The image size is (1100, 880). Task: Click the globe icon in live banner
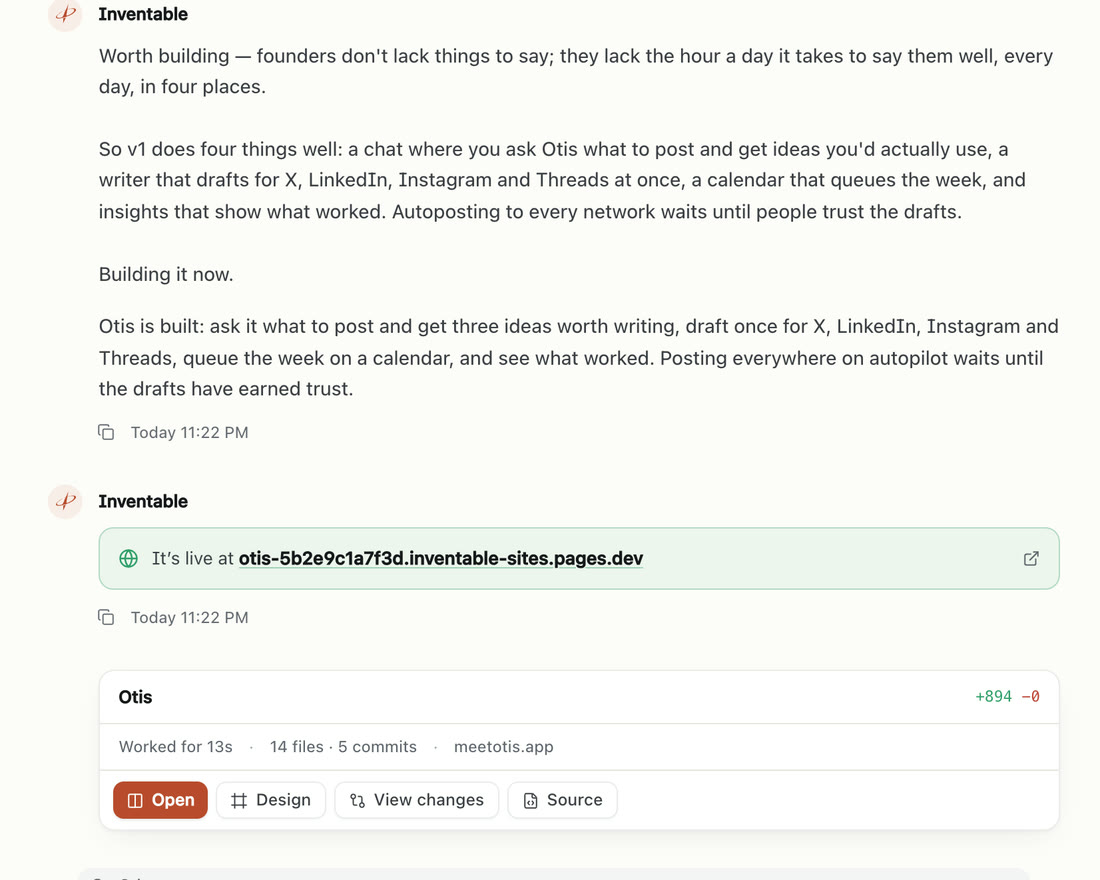(x=128, y=559)
